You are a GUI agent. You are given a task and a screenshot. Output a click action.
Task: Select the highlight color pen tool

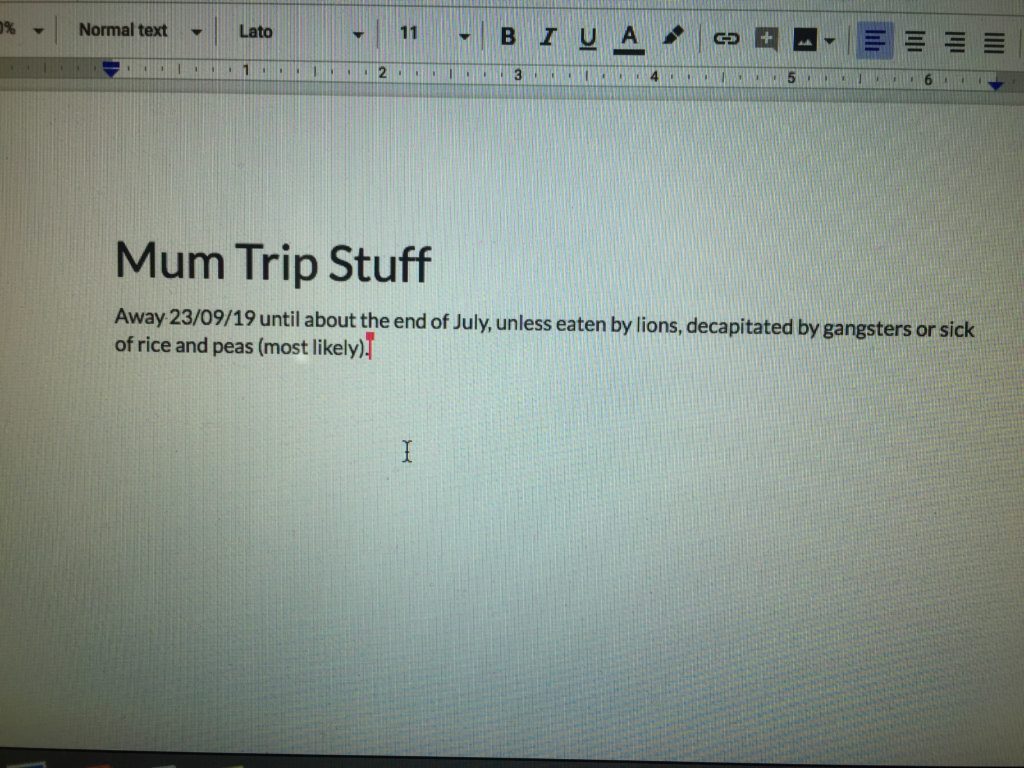[x=673, y=37]
